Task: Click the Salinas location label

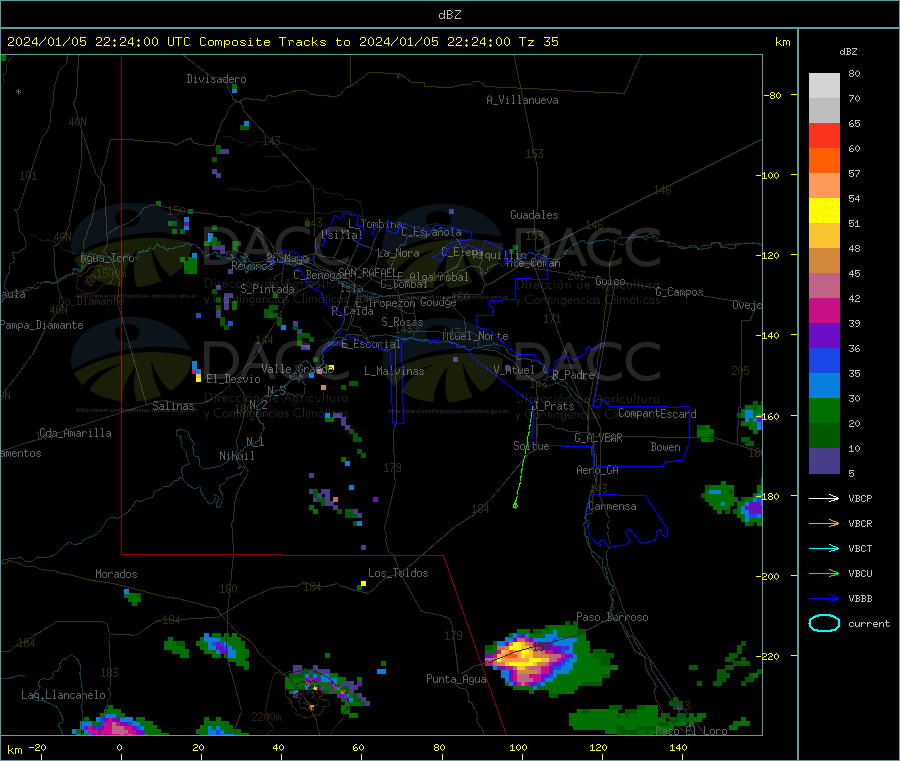Action: [173, 406]
